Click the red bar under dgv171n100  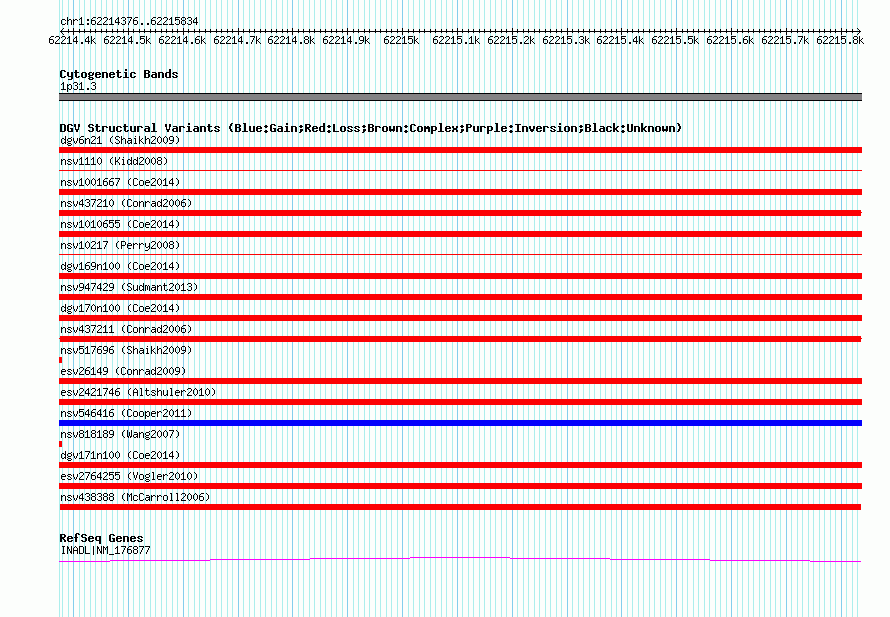(x=460, y=465)
